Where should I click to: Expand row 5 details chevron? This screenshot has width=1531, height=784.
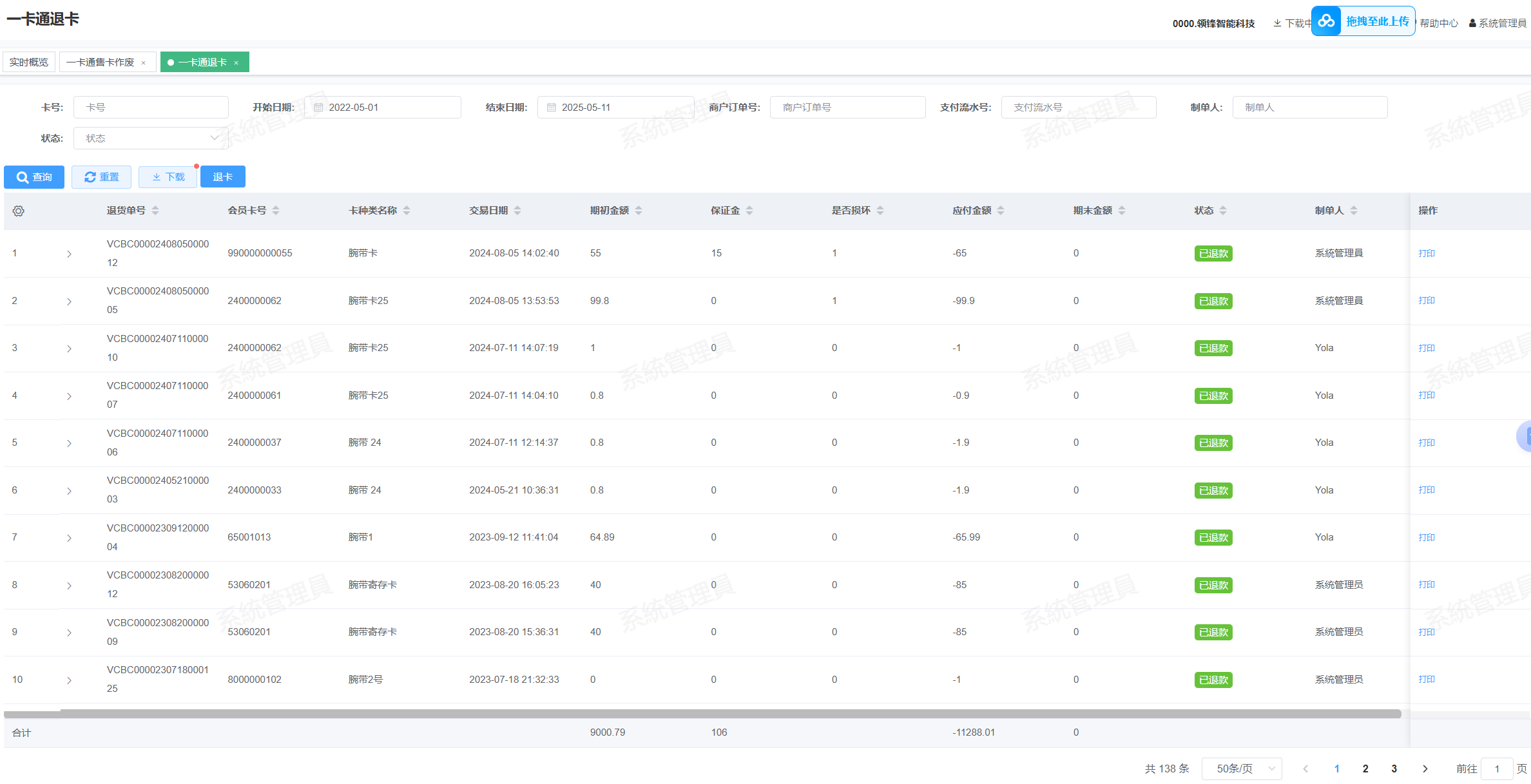[x=69, y=443]
